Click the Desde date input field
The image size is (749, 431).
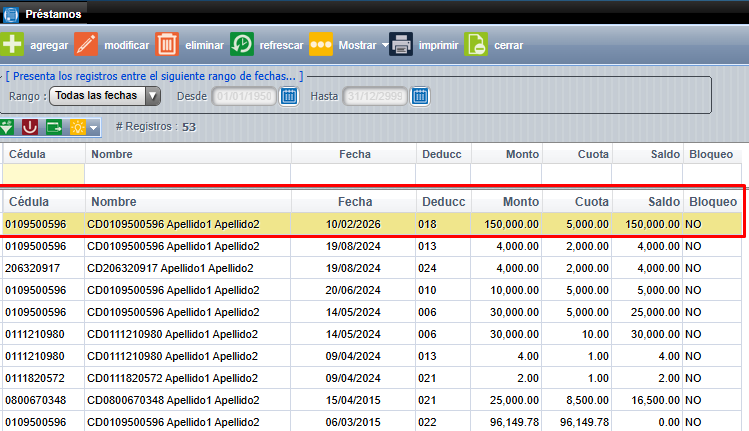[244, 96]
